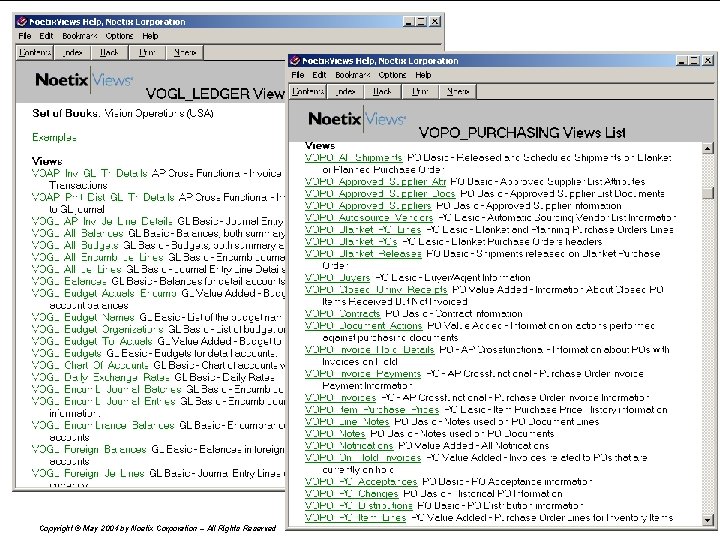Image resolution: width=720 pixels, height=540 pixels.
Task: Click scroll up arrow in VOPO window
Action: 708,148
